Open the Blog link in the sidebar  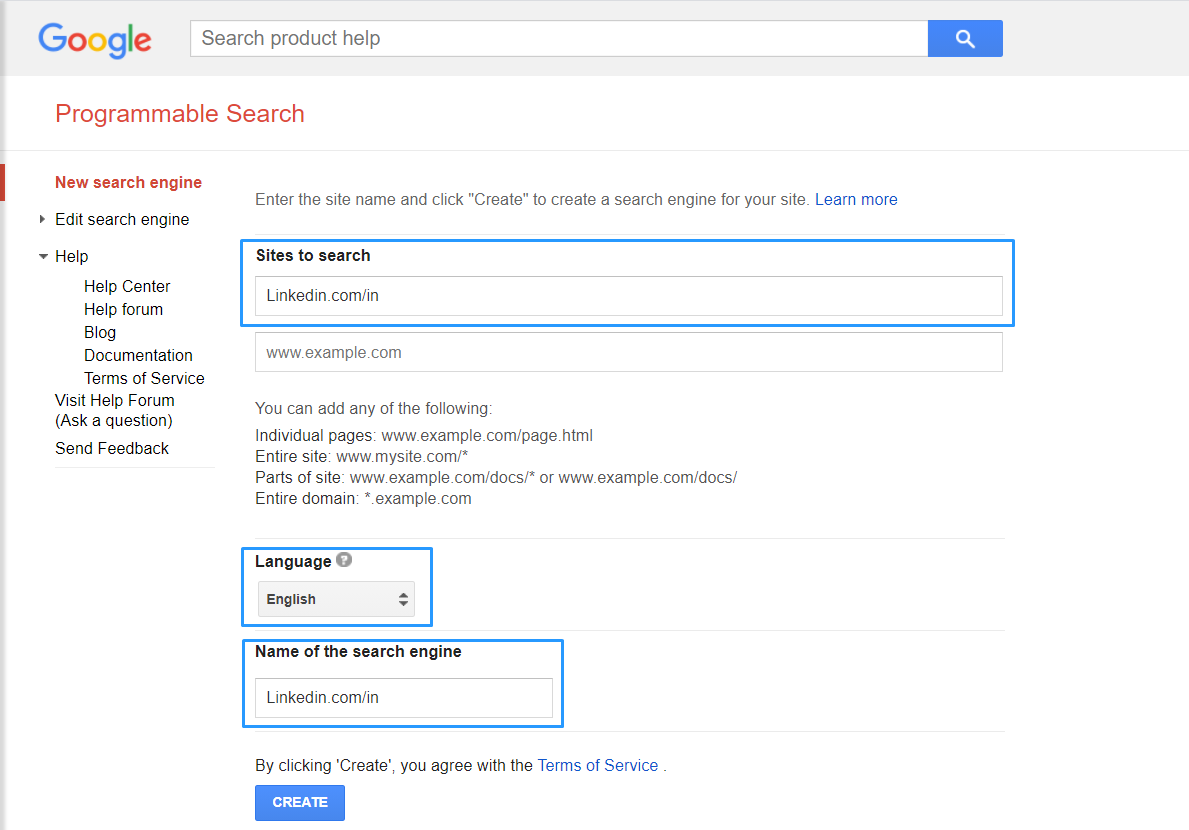[100, 332]
